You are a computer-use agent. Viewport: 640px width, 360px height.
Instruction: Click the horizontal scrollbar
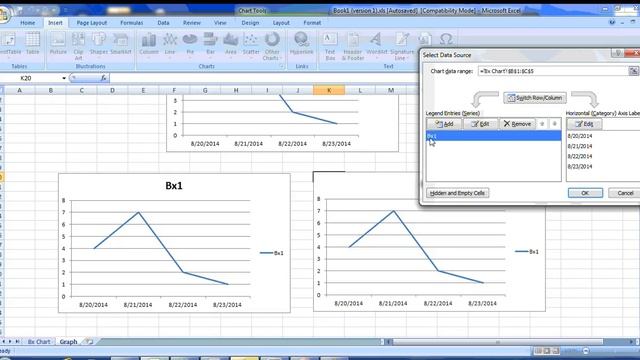[x=497, y=342]
